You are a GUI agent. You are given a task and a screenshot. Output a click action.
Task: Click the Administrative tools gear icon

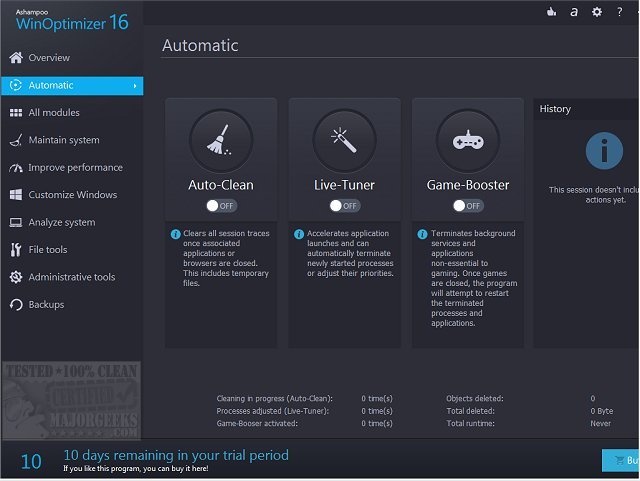(16, 277)
